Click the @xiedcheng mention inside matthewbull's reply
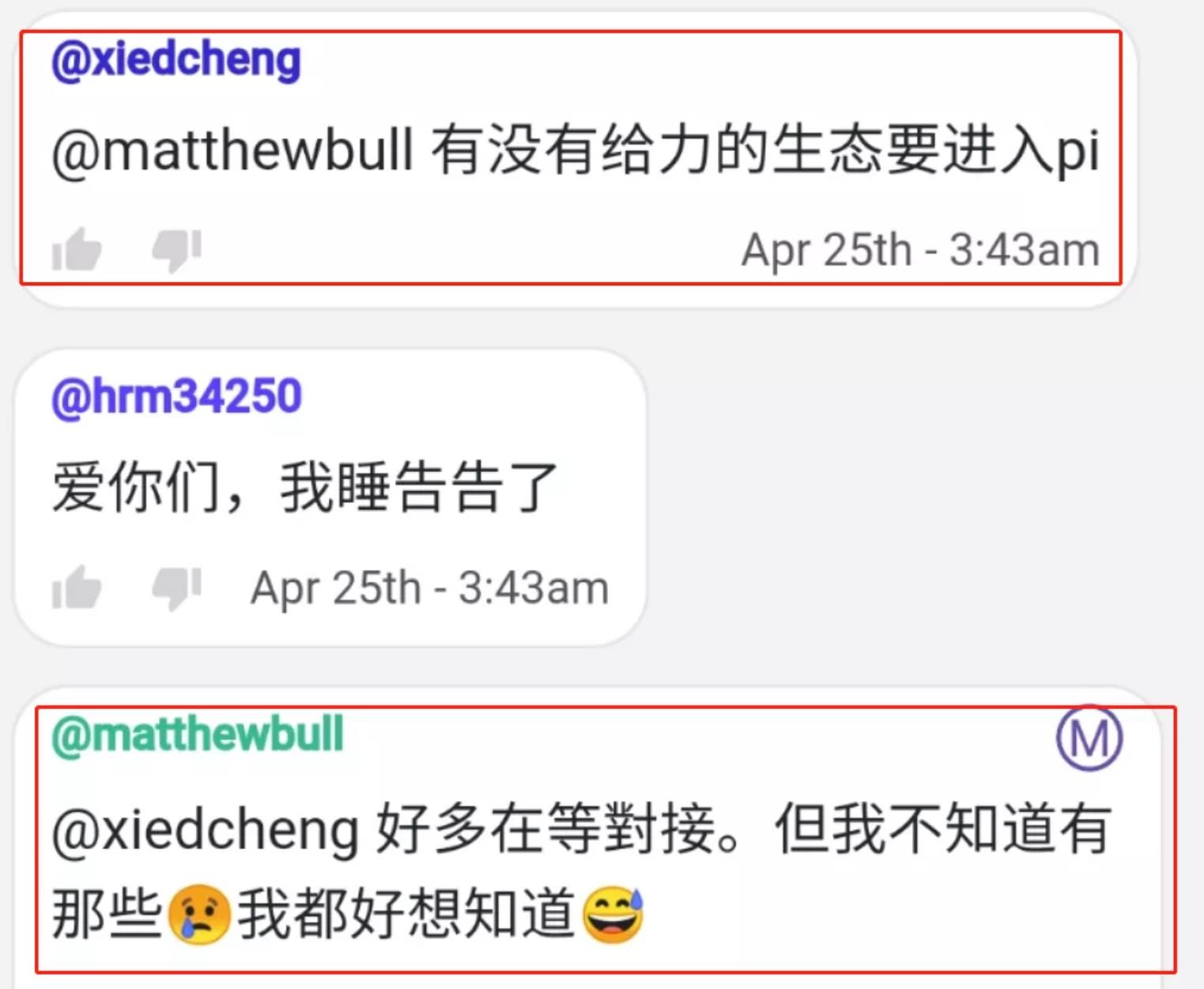 pyautogui.click(x=206, y=832)
